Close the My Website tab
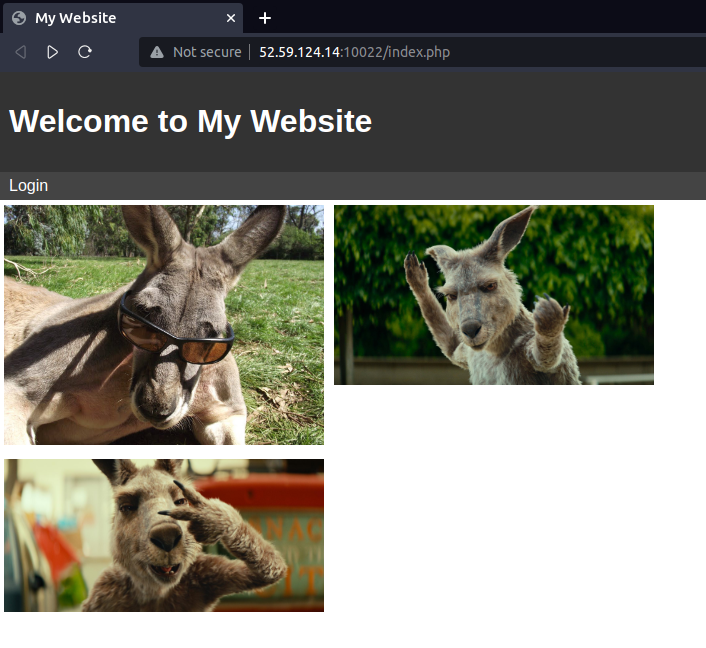The width and height of the screenshot is (706, 648). click(x=231, y=18)
